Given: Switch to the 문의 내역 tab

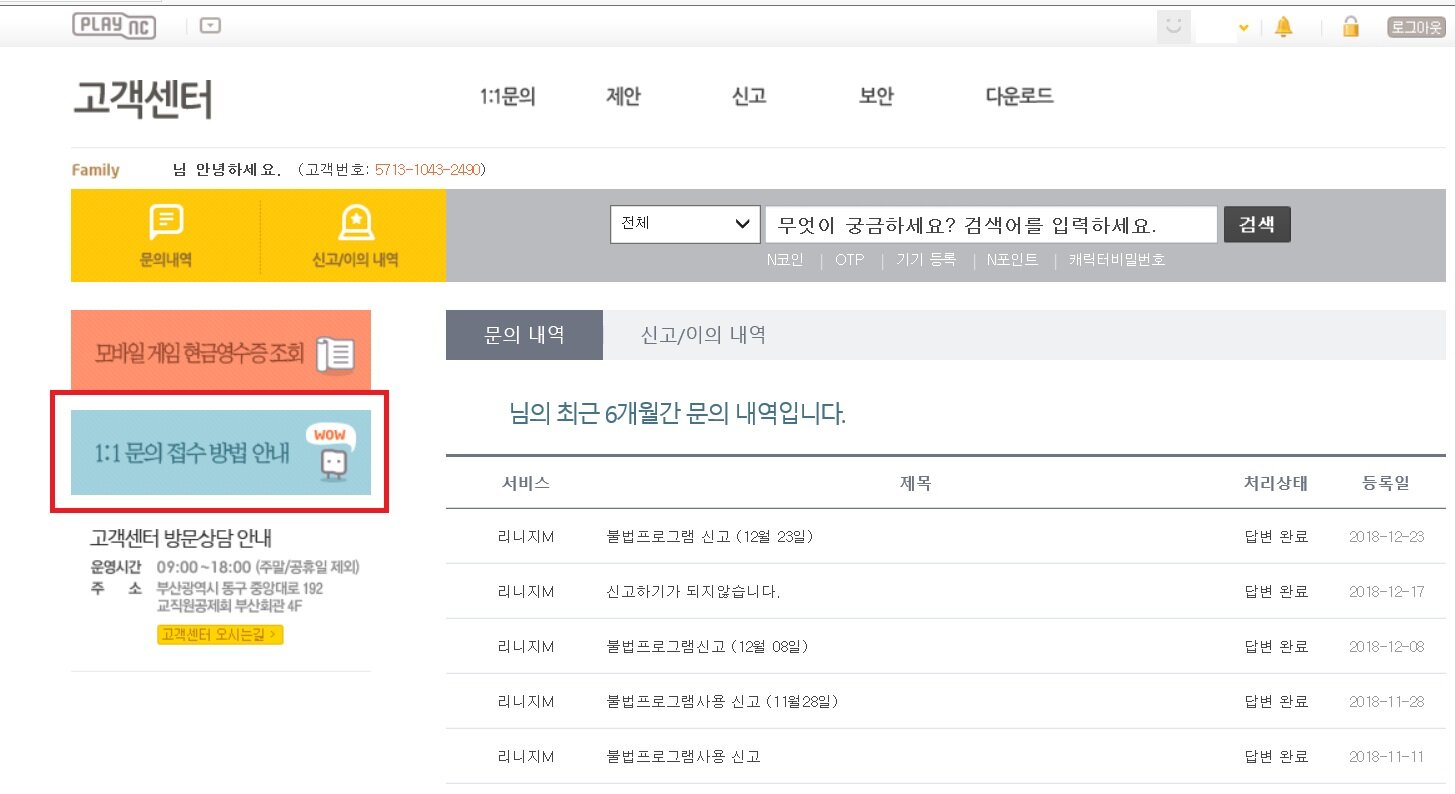Looking at the screenshot, I should [x=524, y=335].
